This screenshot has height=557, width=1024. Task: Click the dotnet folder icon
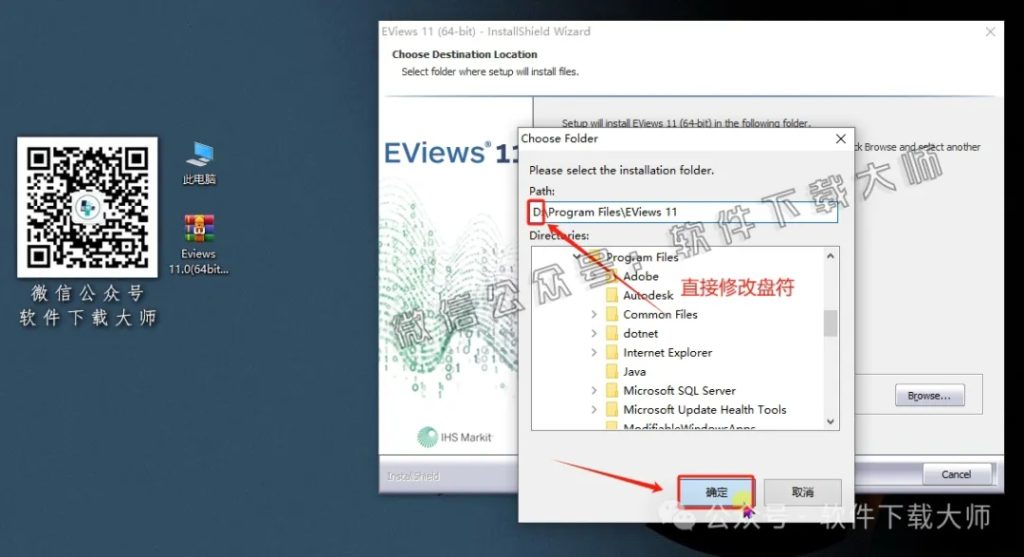(x=612, y=333)
